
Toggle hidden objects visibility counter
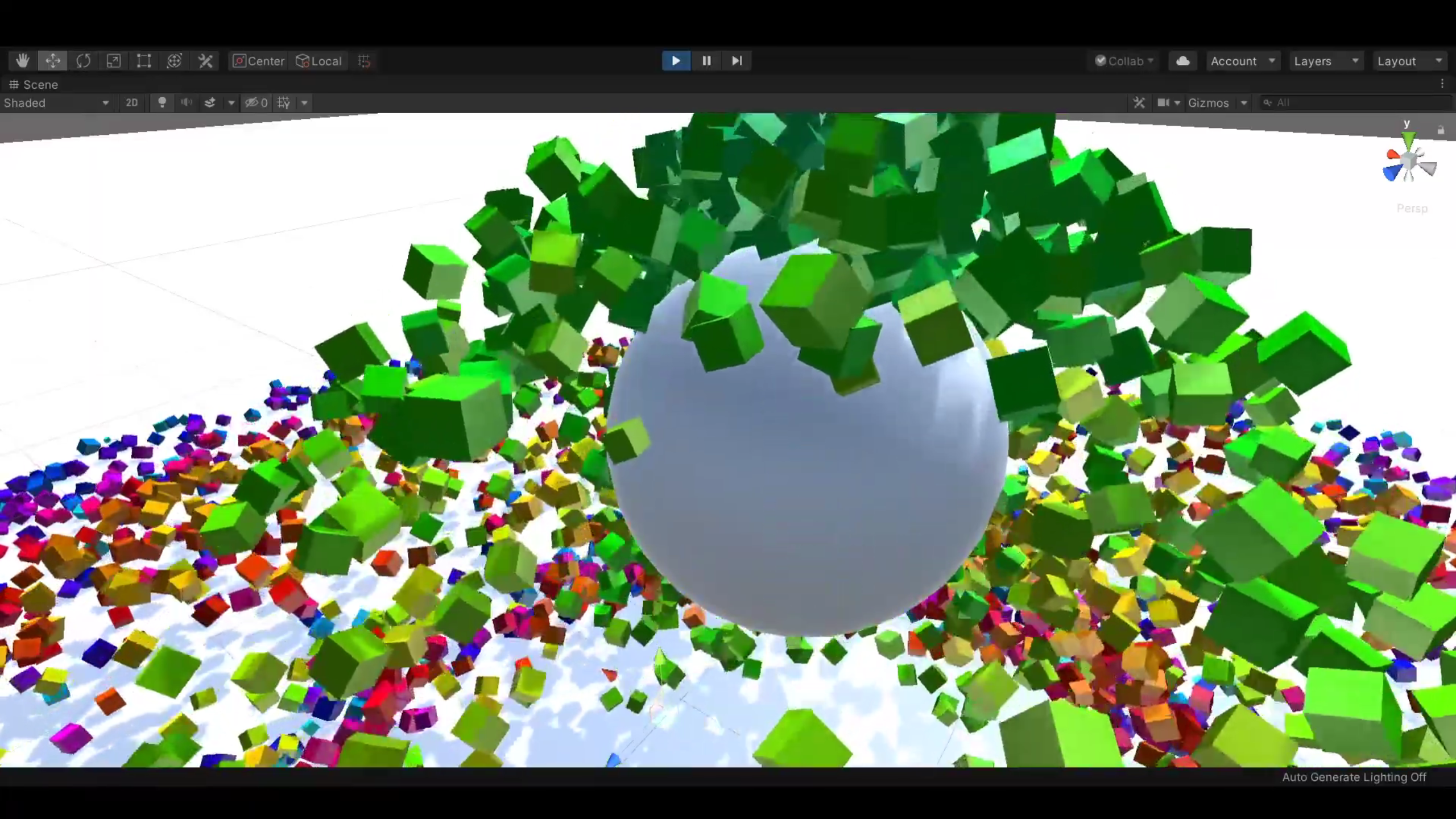click(x=256, y=103)
